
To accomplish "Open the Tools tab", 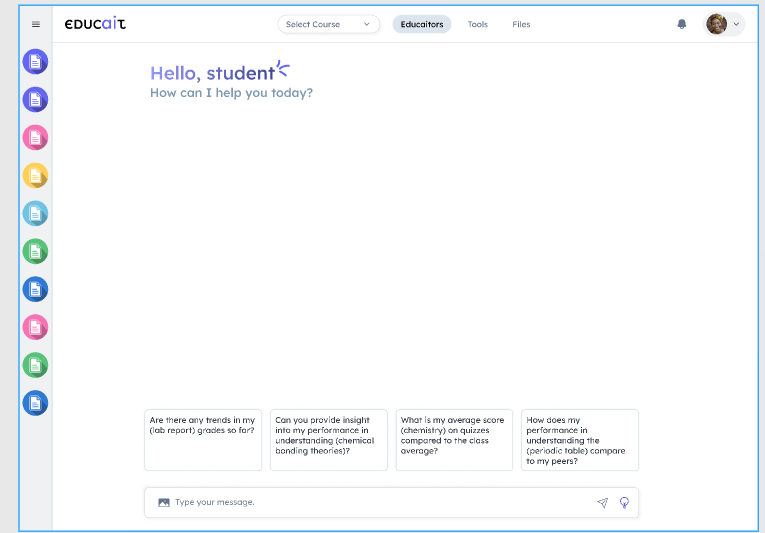I will (478, 24).
